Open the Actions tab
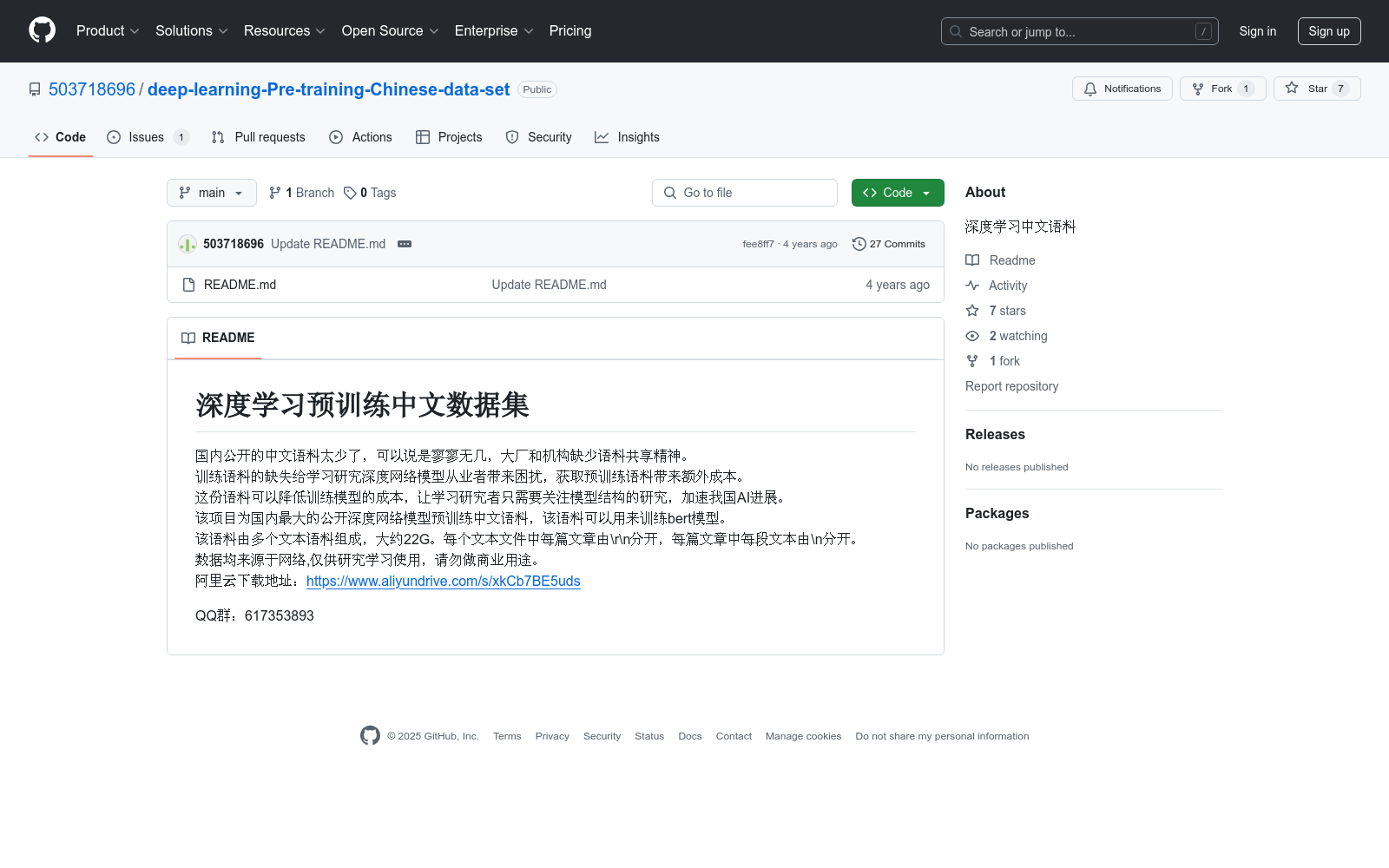This screenshot has height=868, width=1389. [360, 137]
